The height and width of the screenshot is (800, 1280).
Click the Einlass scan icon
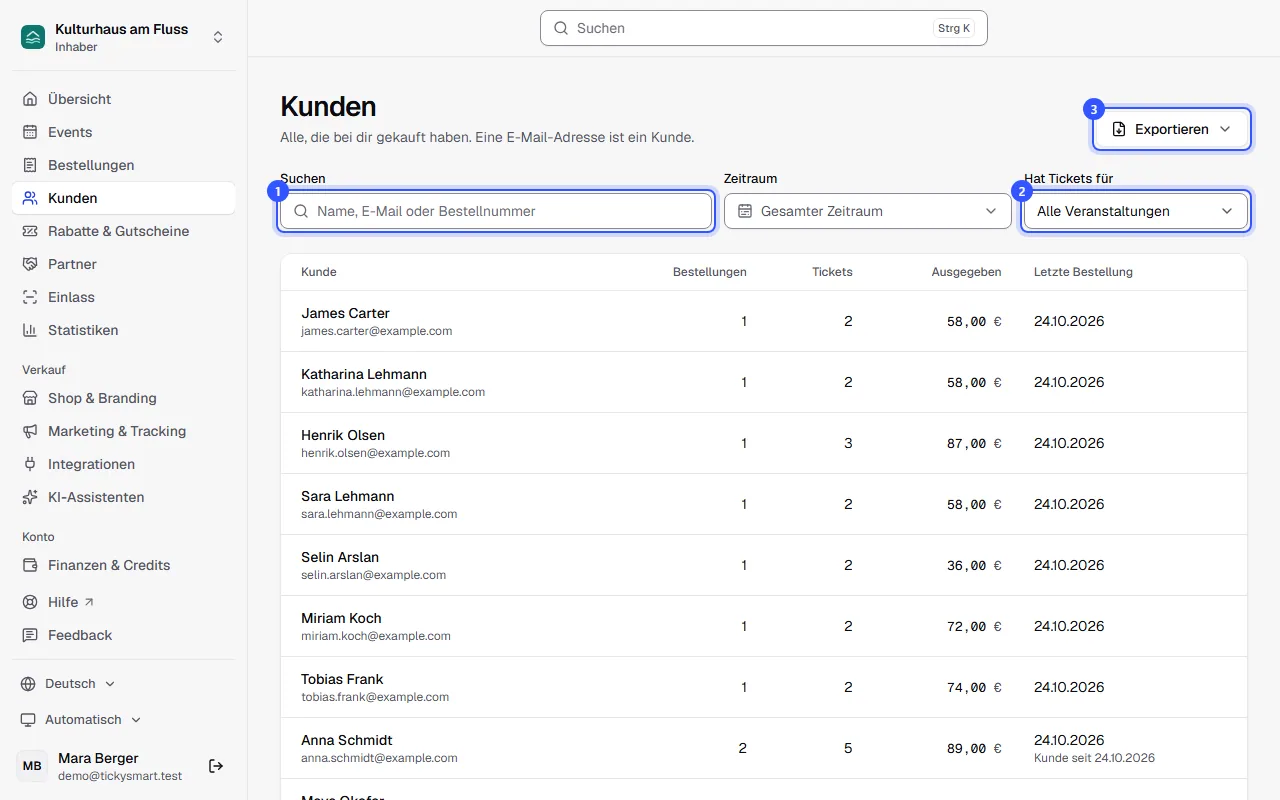tap(30, 297)
